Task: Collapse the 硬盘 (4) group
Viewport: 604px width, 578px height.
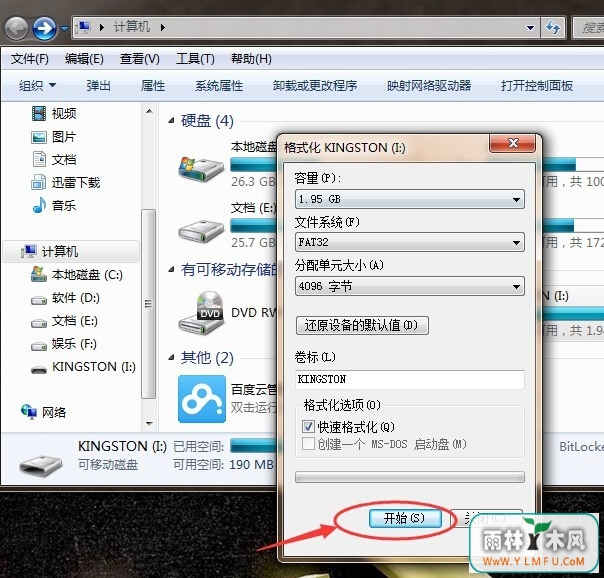Action: point(171,121)
